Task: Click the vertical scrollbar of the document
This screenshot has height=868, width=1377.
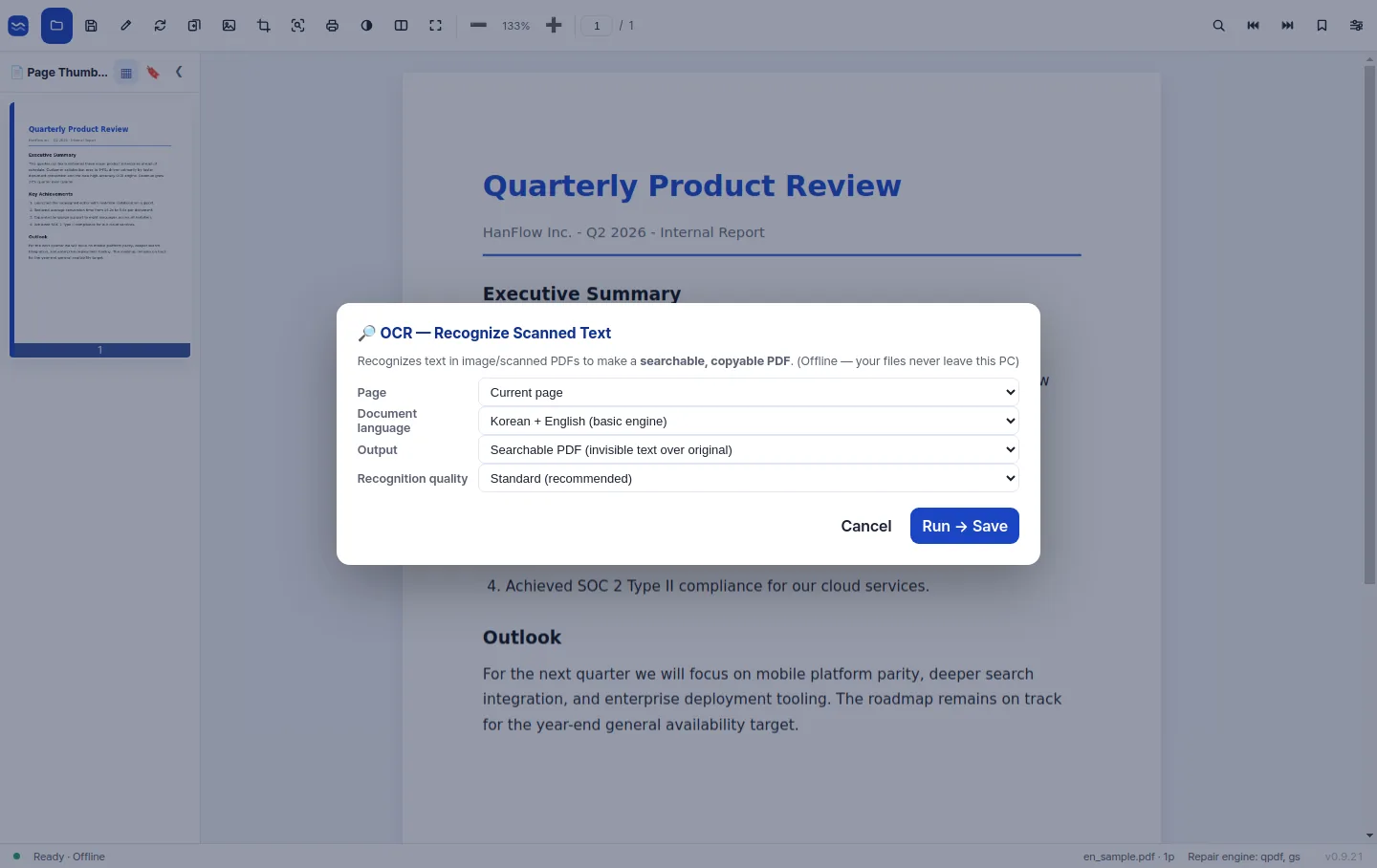Action: click(1369, 325)
